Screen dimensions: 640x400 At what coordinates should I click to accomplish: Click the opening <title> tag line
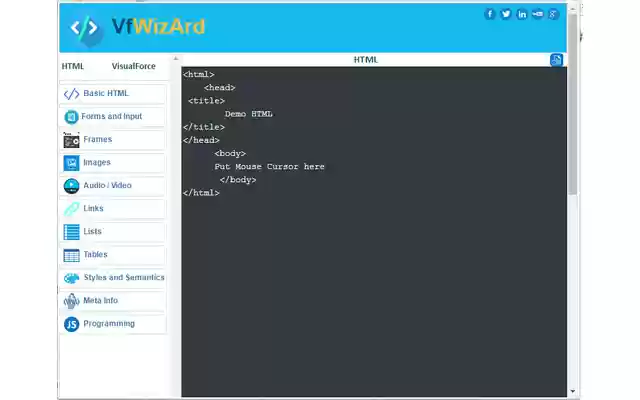[206, 100]
